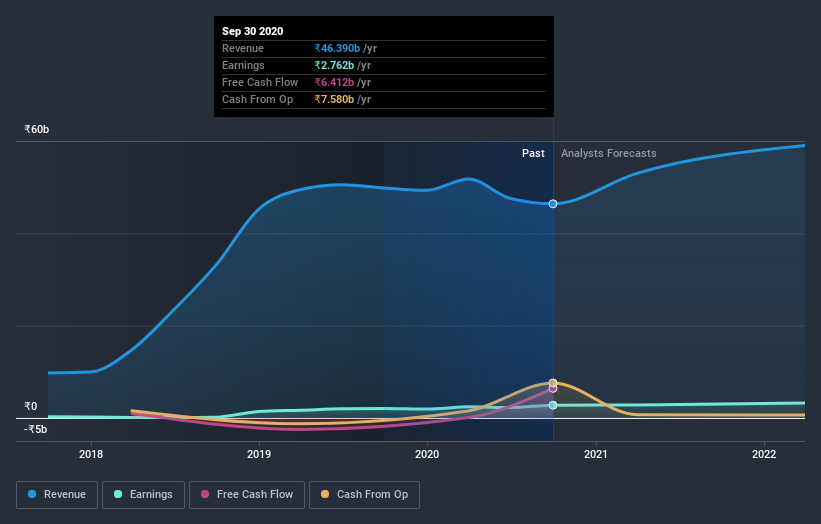Click the Sep 30 2020 tooltip heading

pos(252,31)
